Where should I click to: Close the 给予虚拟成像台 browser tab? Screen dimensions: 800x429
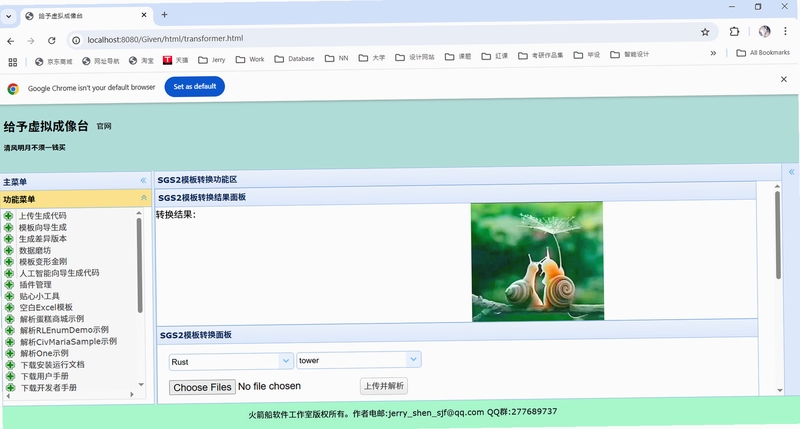tap(144, 15)
